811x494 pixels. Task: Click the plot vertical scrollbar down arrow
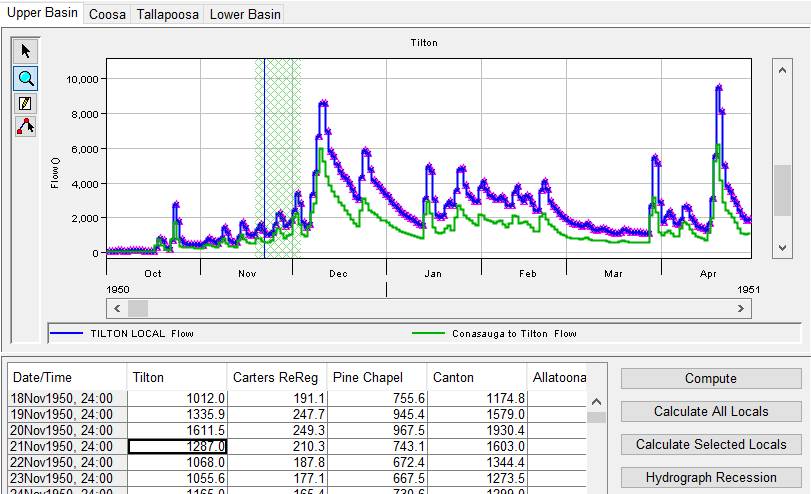point(782,246)
